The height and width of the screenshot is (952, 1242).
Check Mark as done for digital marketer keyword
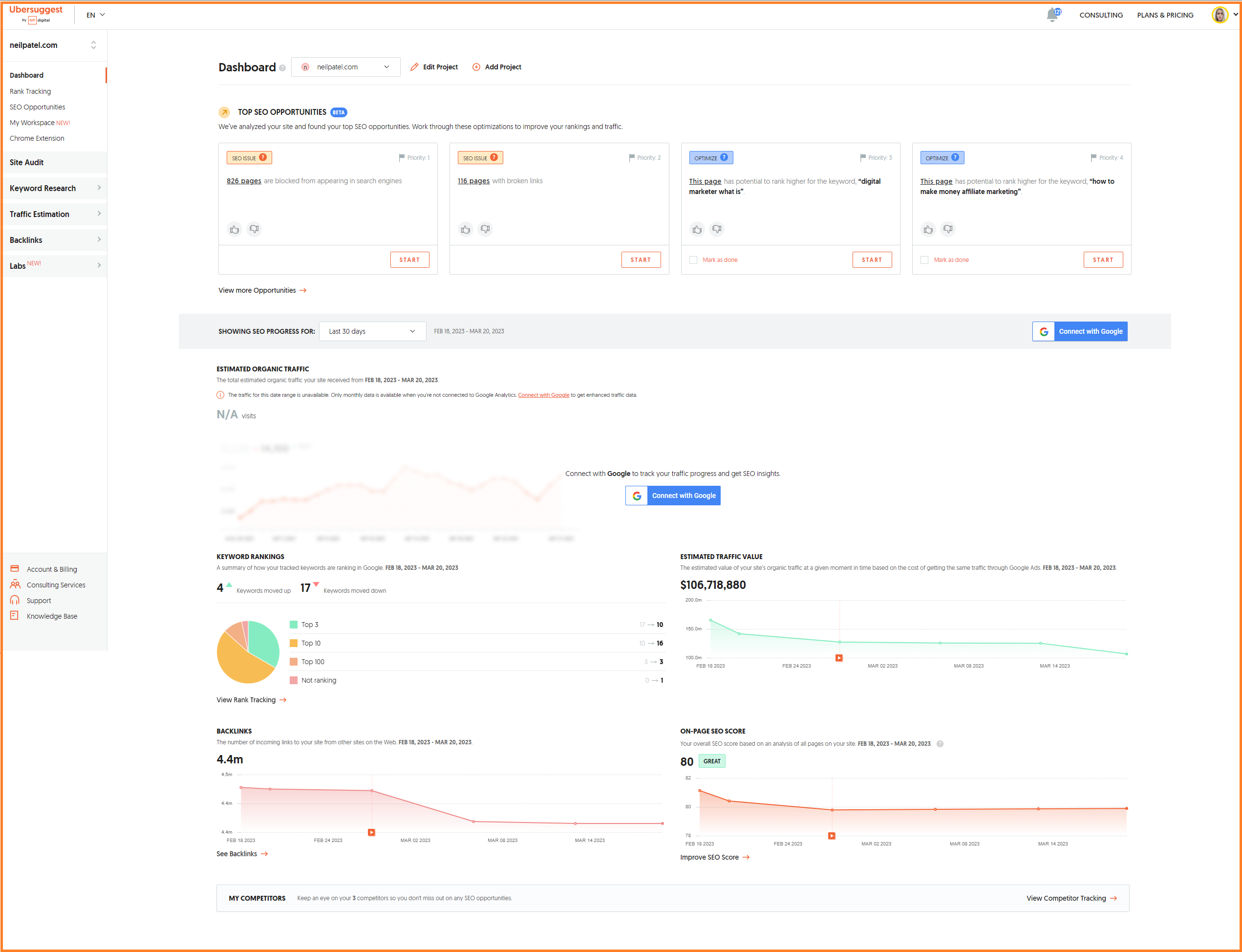pyautogui.click(x=693, y=260)
